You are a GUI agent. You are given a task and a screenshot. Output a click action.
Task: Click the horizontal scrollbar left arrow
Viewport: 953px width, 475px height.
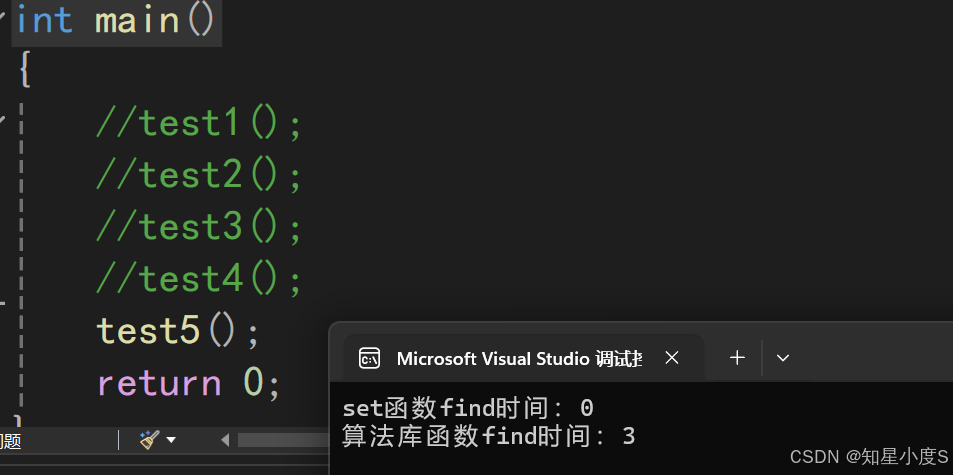coord(225,440)
